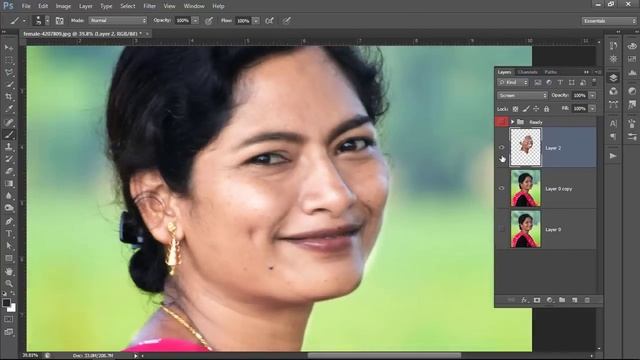Hide Layer 0 copy using eye icon
640x360 pixels.
[502, 188]
